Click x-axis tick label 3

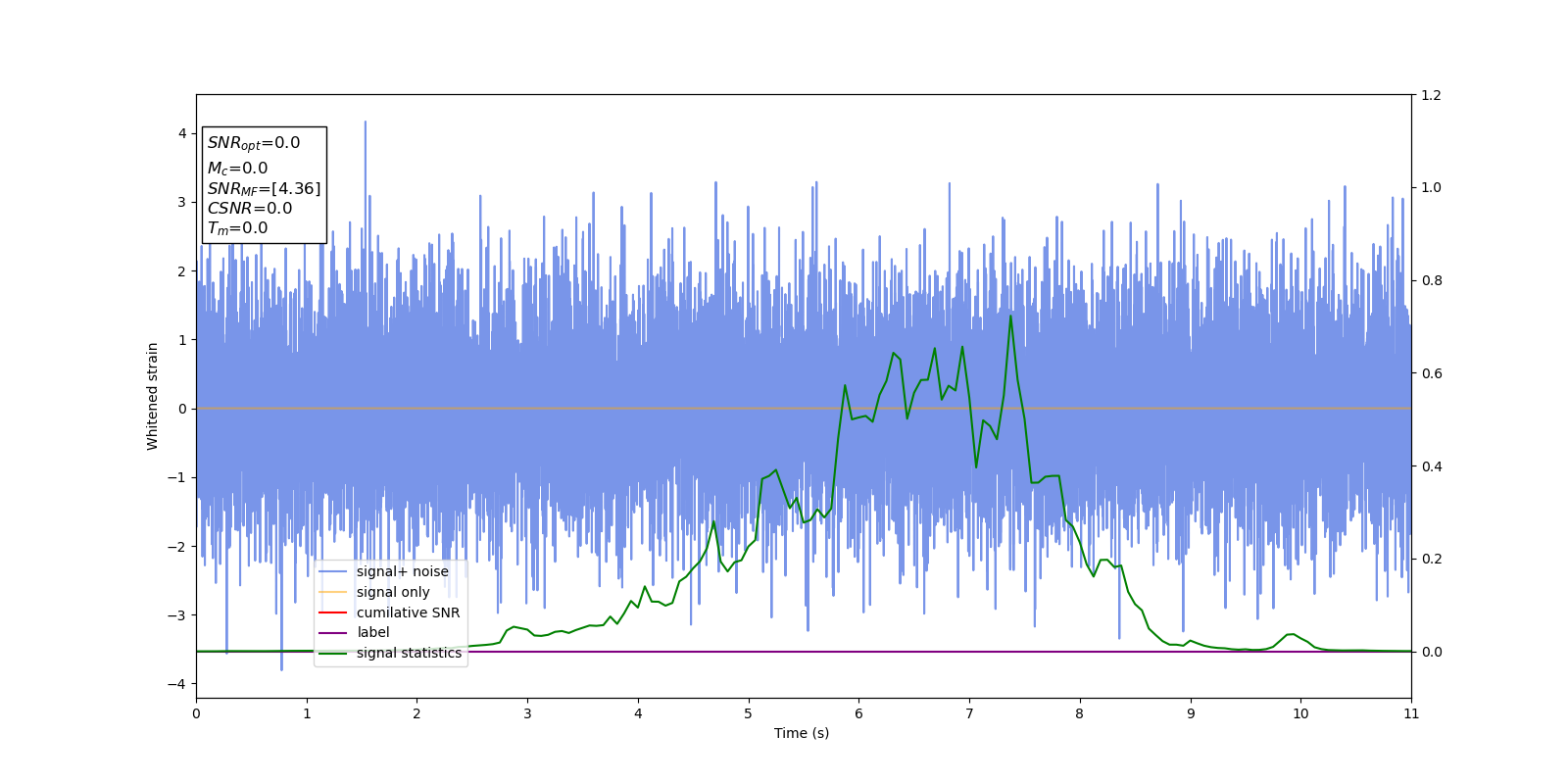click(527, 713)
